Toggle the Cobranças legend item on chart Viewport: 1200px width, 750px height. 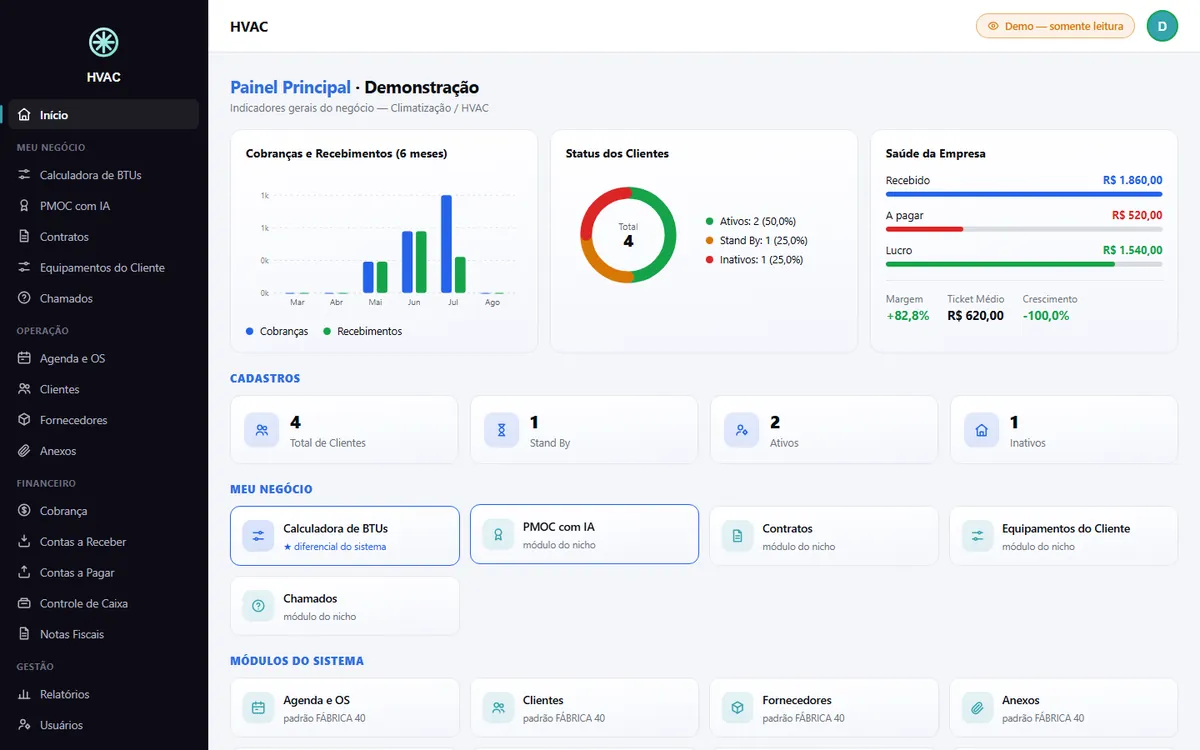[277, 331]
